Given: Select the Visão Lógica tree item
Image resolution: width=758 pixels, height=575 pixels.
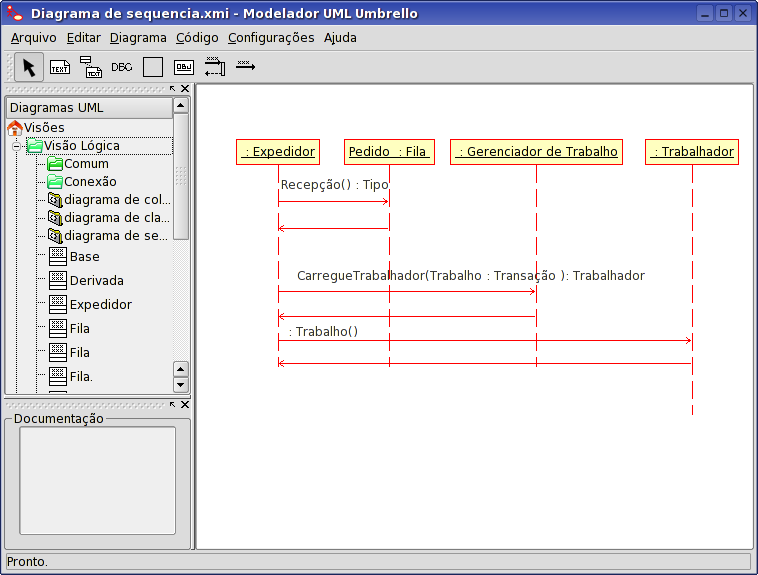Looking at the screenshot, I should 82,146.
